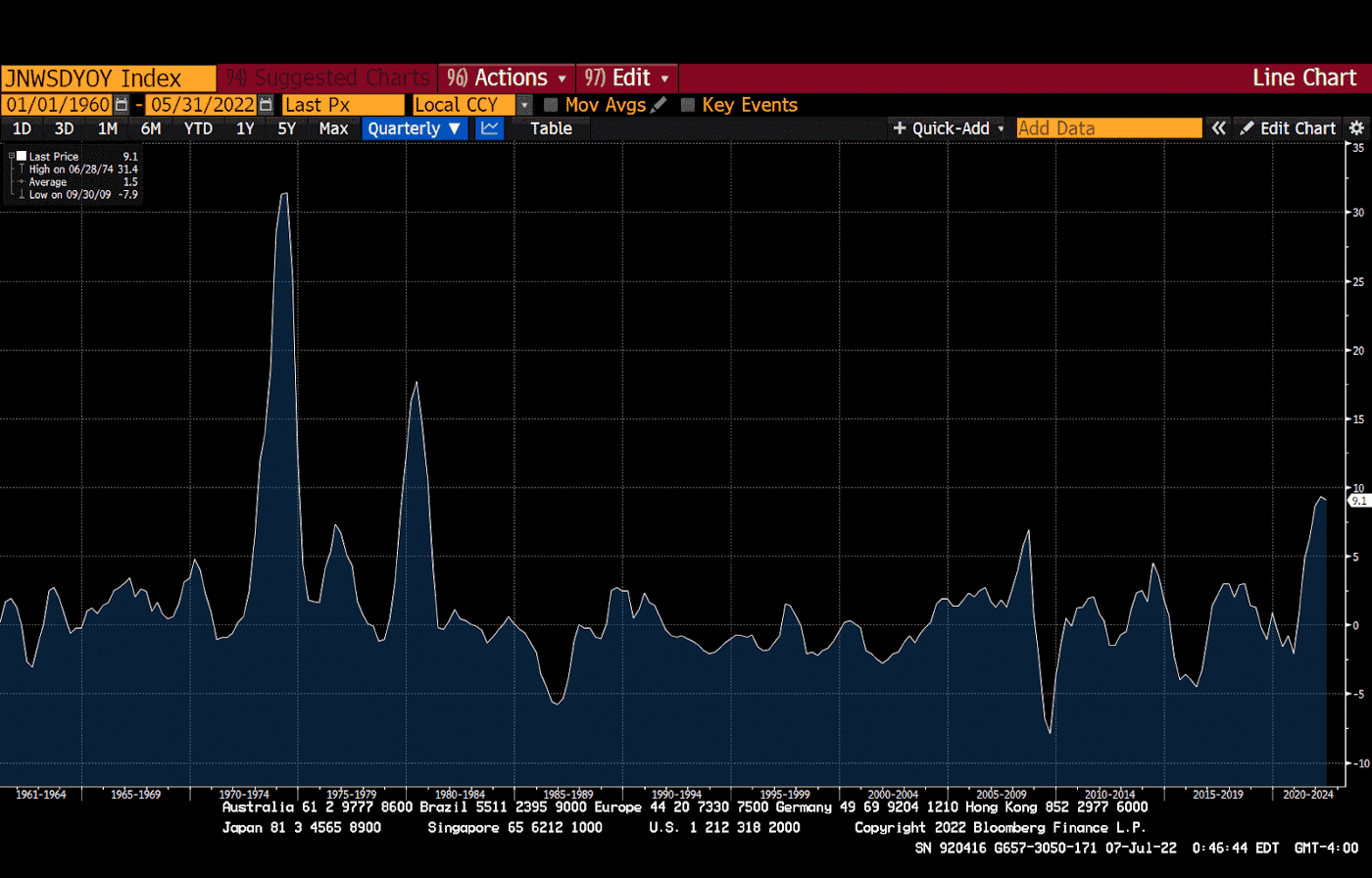The width and height of the screenshot is (1372, 878).
Task: Click the 2005-2009 axis label
Action: tap(1002, 794)
